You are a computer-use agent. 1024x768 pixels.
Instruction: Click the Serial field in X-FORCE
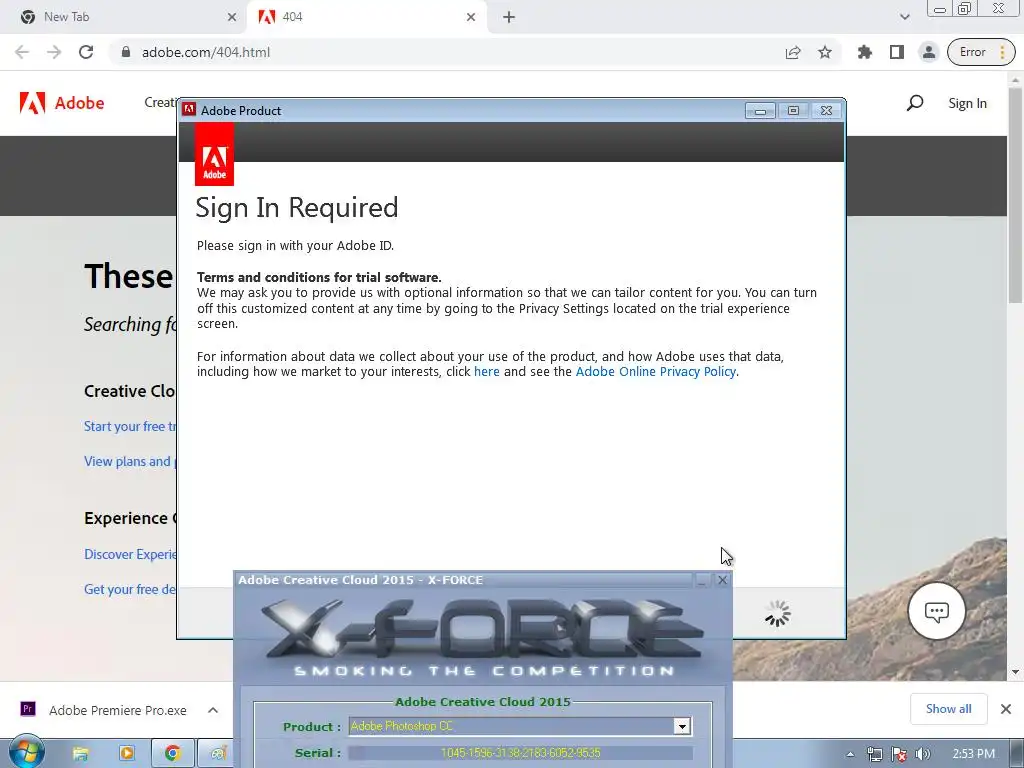click(x=520, y=753)
